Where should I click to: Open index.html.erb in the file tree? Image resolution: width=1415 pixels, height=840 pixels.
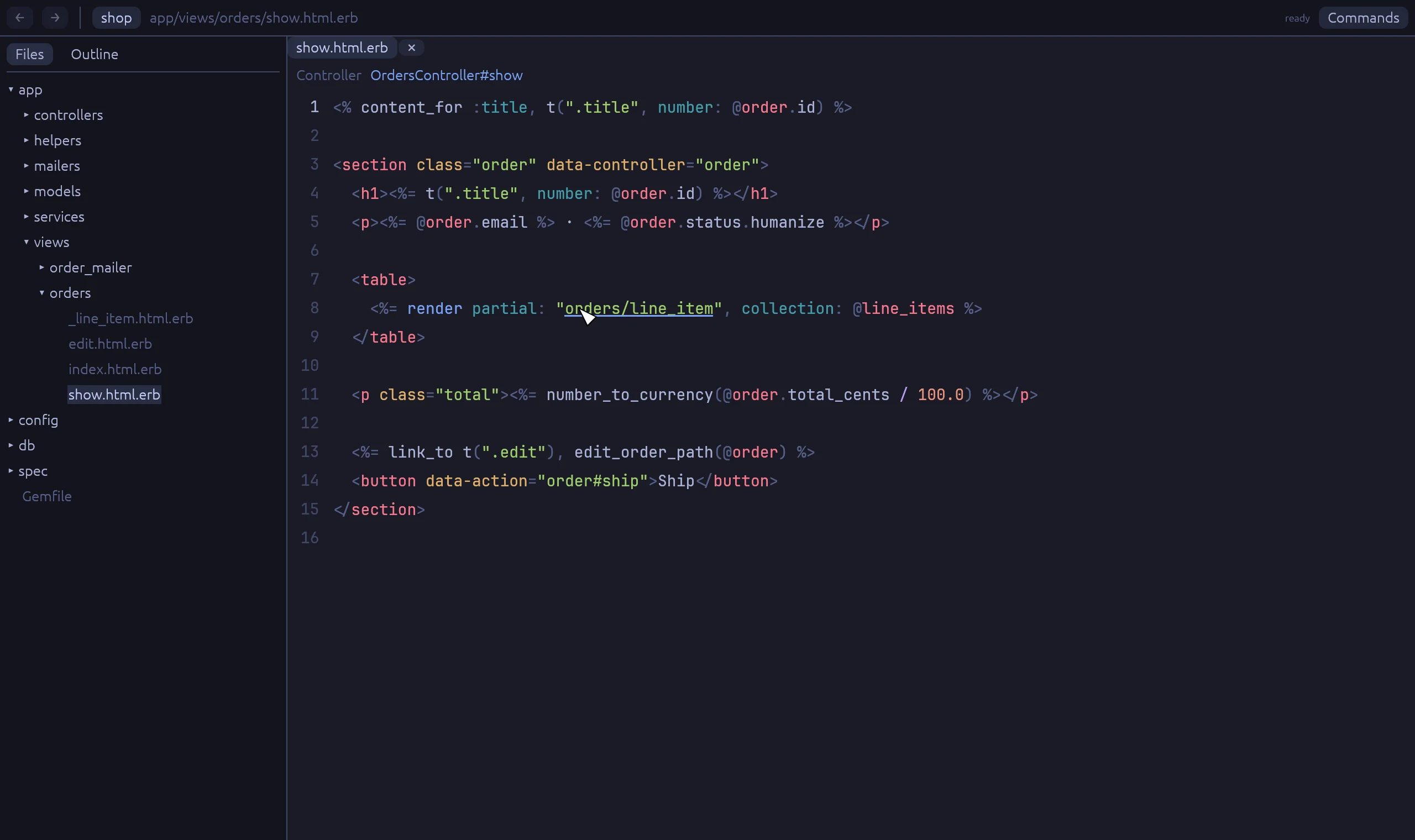point(115,370)
